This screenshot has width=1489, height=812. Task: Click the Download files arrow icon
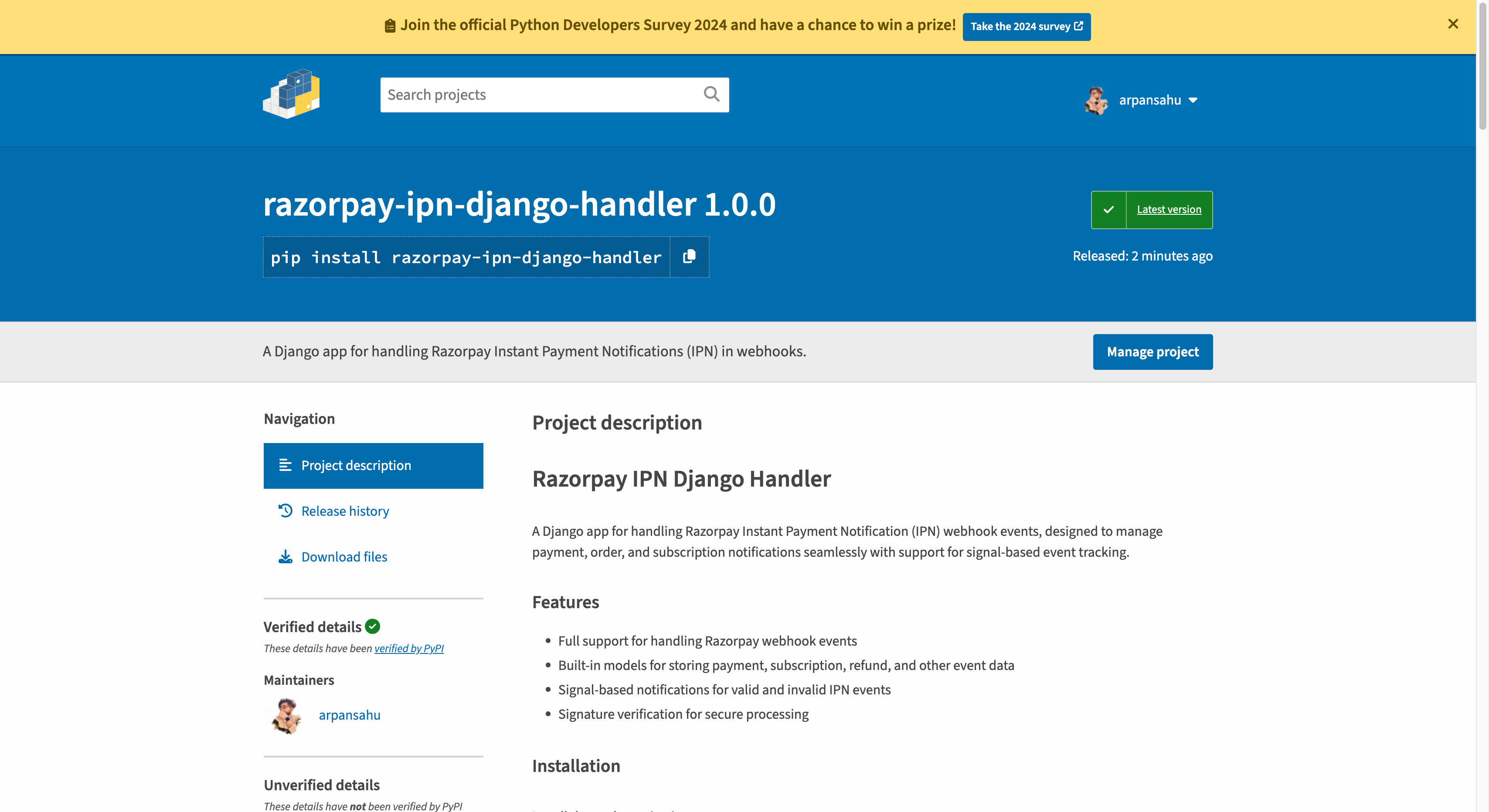click(x=286, y=557)
